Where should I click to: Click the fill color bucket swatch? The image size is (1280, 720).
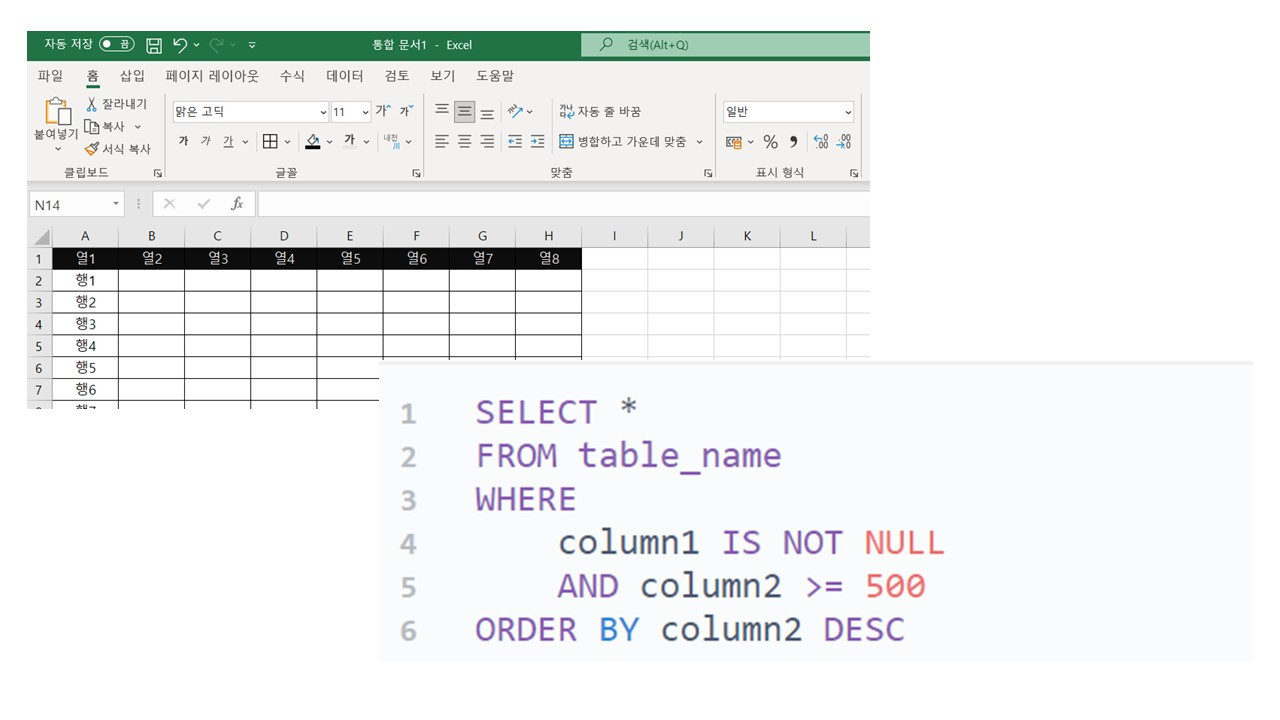click(x=313, y=141)
